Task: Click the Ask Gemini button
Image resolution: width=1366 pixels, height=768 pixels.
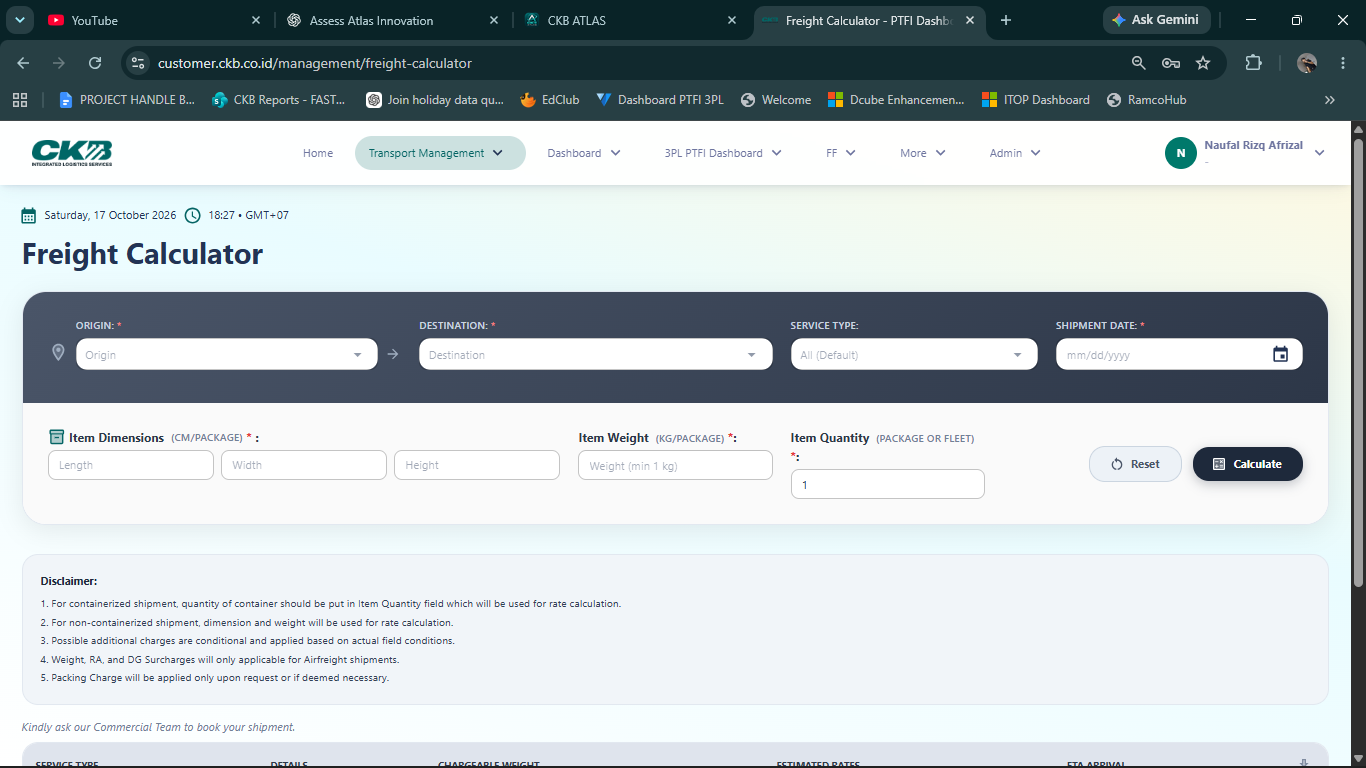Action: click(x=1158, y=20)
